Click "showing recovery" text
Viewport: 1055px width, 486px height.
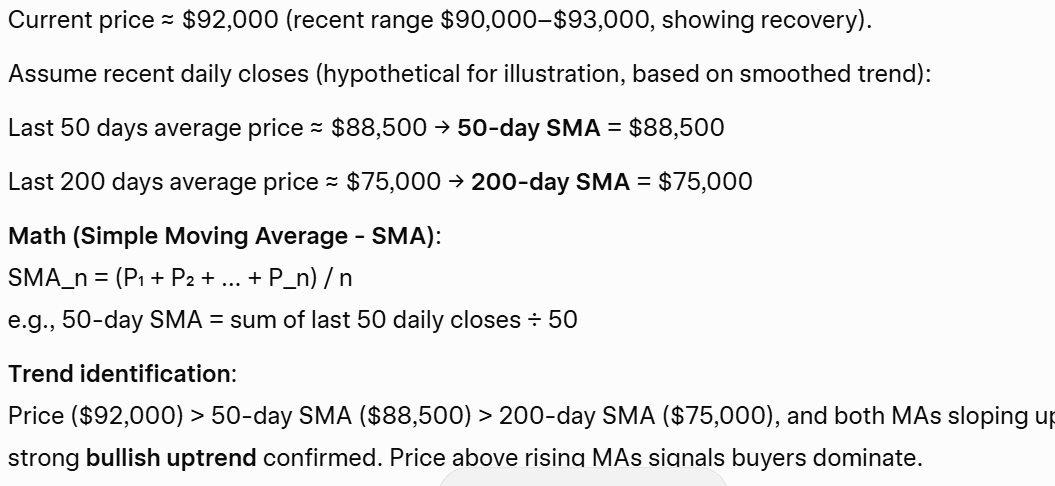coord(764,20)
